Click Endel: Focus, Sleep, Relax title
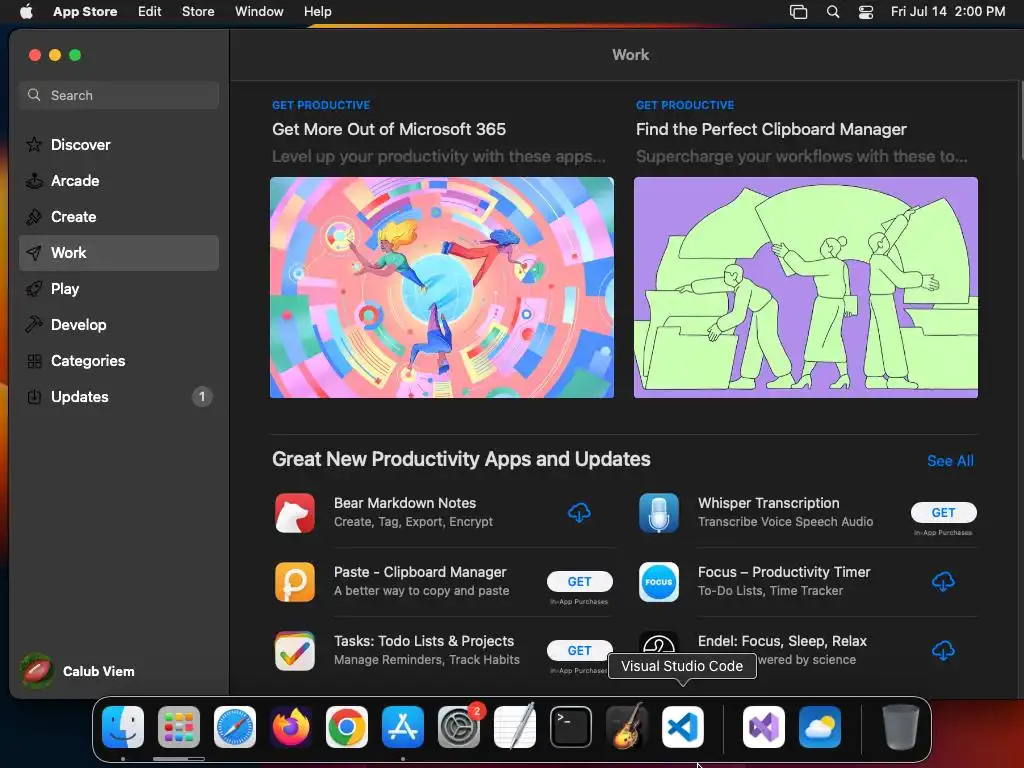The image size is (1024, 768). 782,641
